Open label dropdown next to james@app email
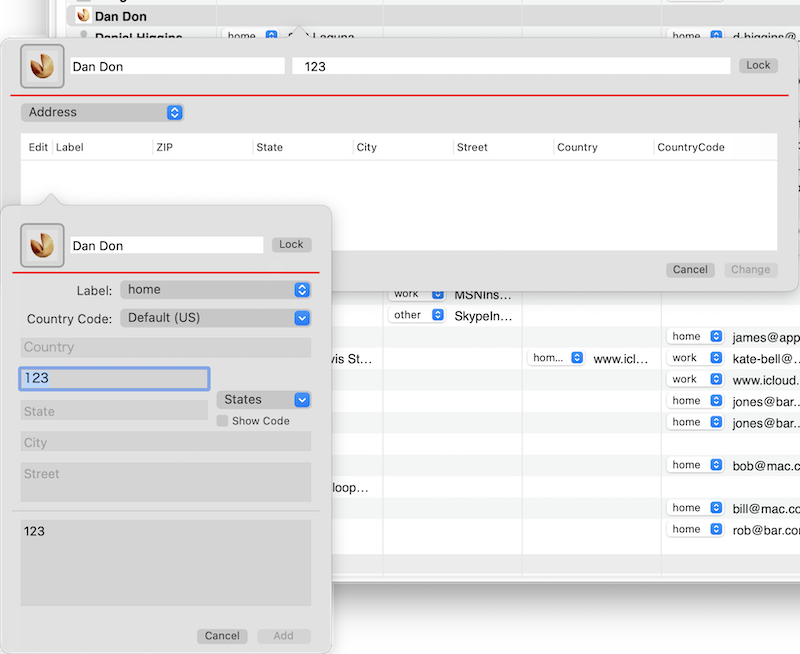This screenshot has height=654, width=800. [x=695, y=336]
